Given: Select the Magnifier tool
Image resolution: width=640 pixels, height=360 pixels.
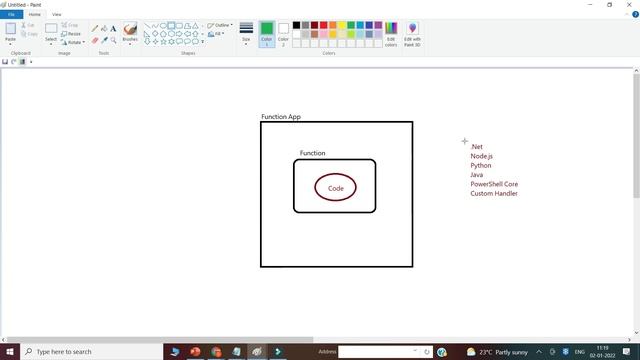Looking at the screenshot, I should pos(113,40).
